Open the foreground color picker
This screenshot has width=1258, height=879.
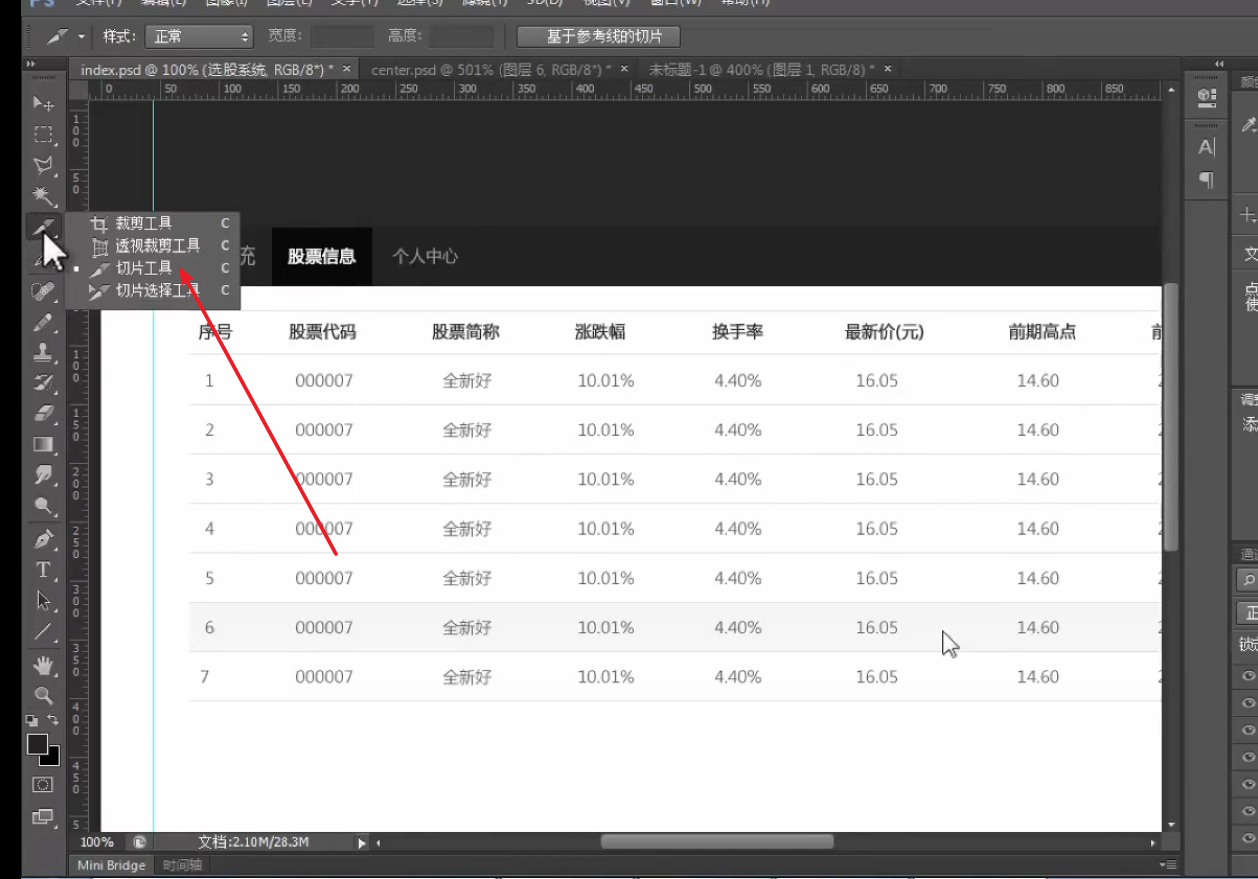37,744
